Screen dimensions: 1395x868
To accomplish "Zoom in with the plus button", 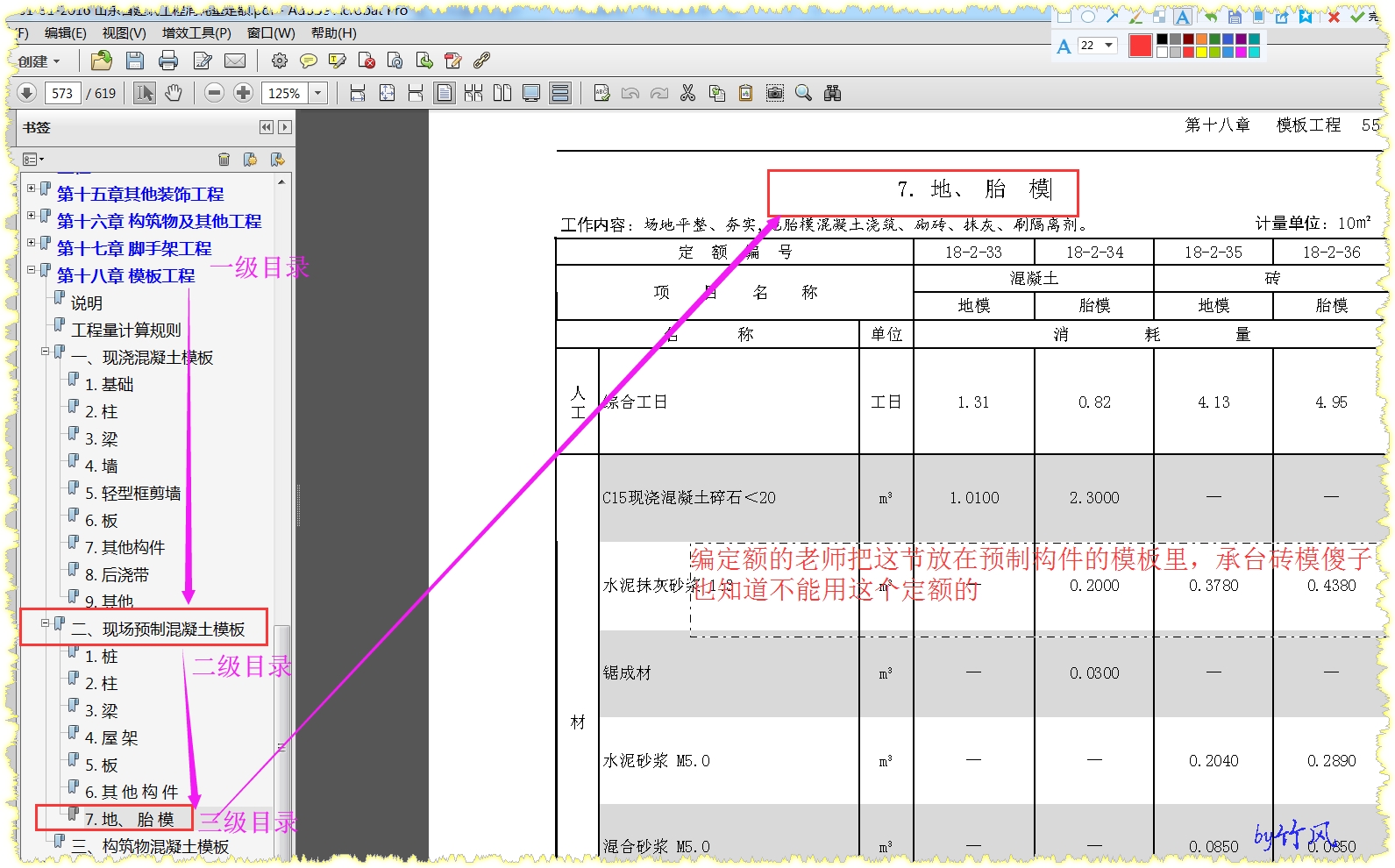I will (x=244, y=93).
